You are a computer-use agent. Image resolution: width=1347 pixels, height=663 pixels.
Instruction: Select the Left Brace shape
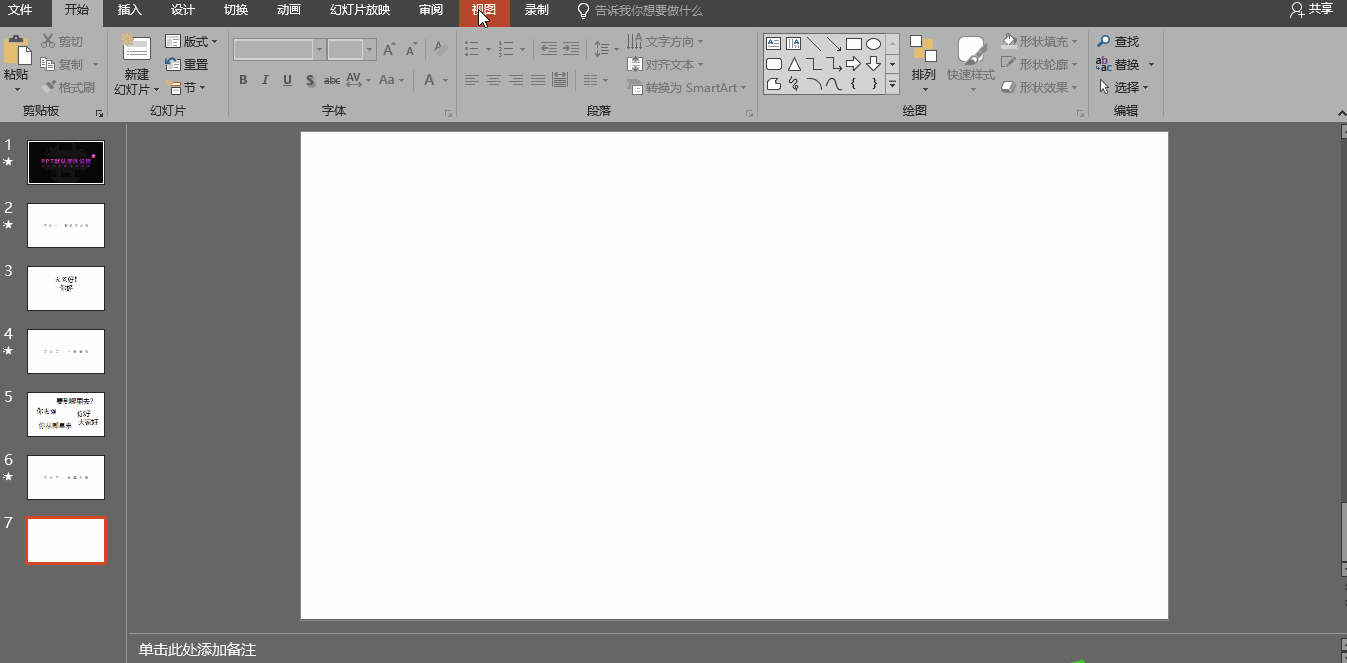point(853,84)
